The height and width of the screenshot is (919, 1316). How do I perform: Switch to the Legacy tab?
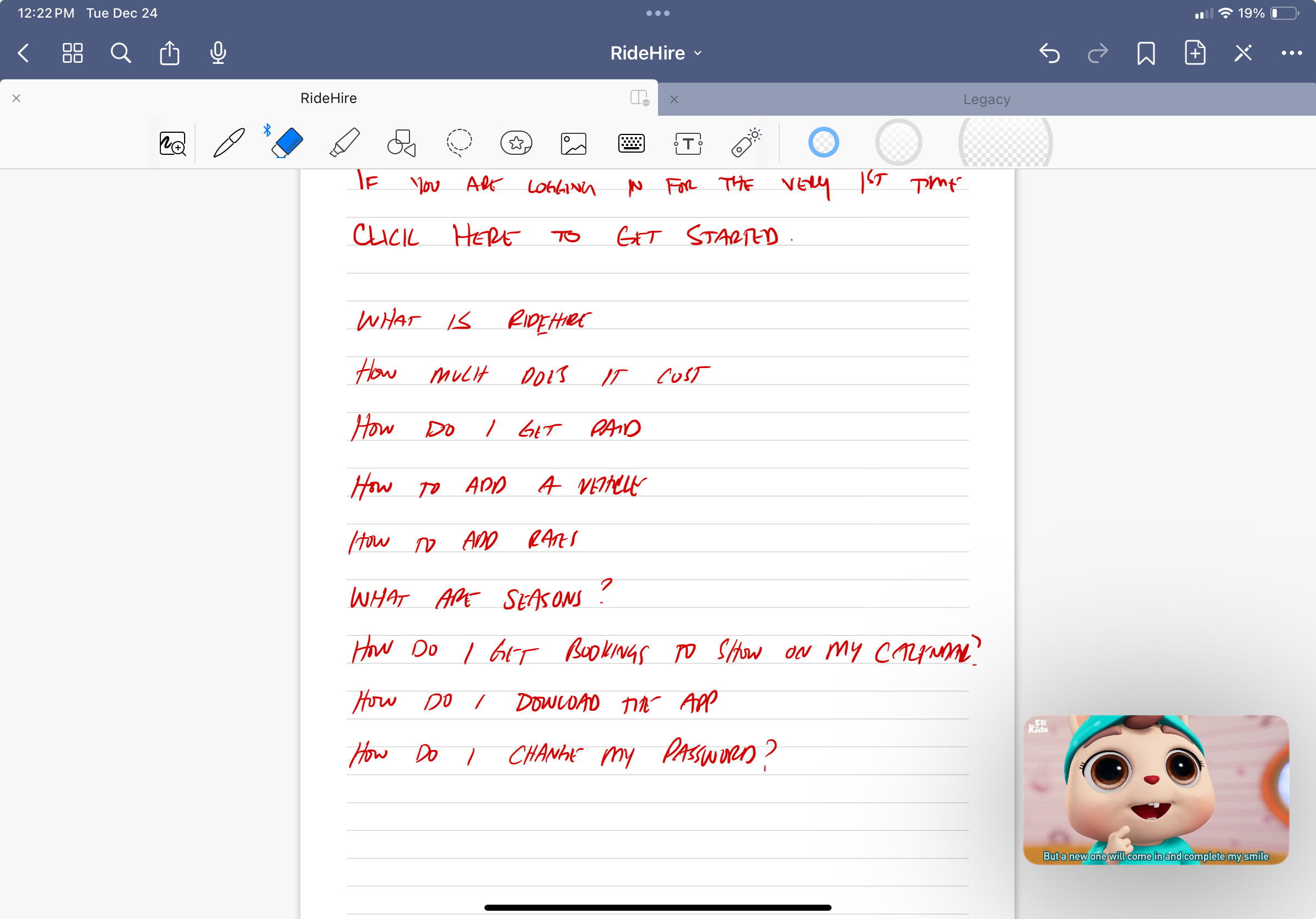pos(986,99)
